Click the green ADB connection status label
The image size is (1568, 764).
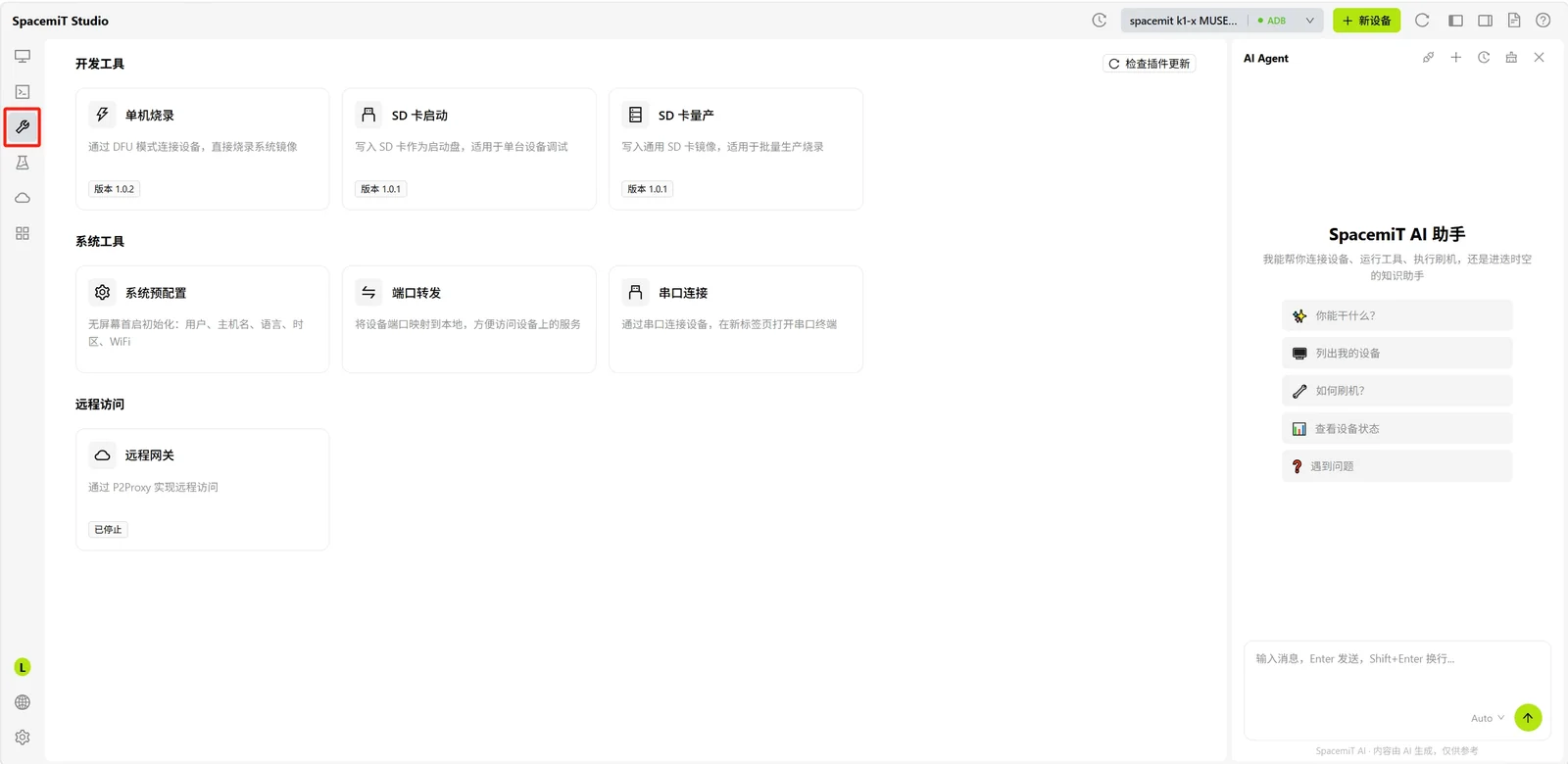(1272, 21)
